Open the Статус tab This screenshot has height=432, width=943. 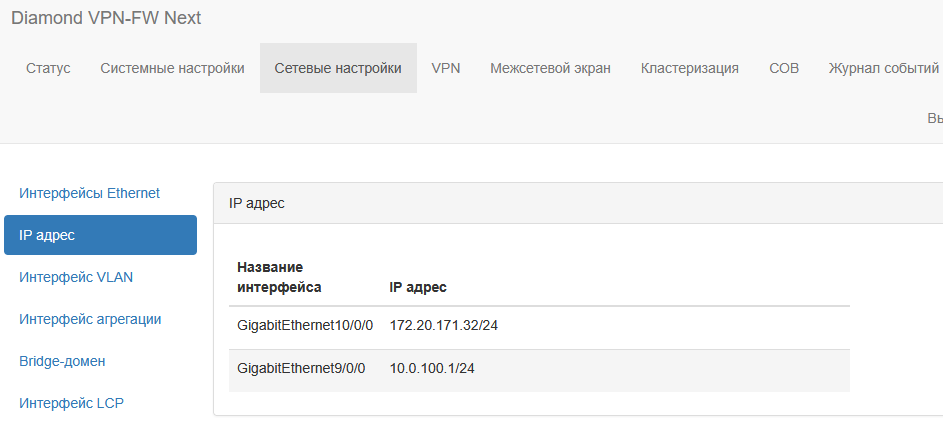tap(48, 68)
